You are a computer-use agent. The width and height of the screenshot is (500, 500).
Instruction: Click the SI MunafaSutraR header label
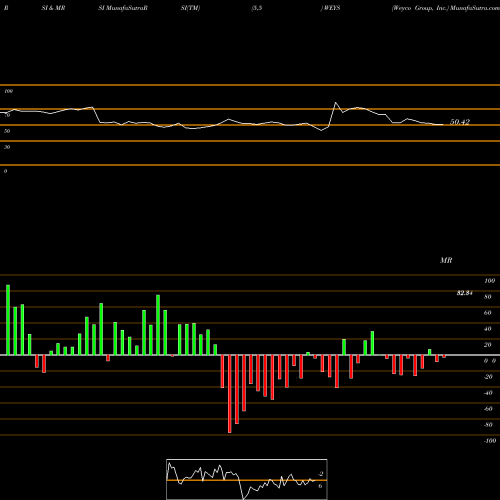[123, 8]
